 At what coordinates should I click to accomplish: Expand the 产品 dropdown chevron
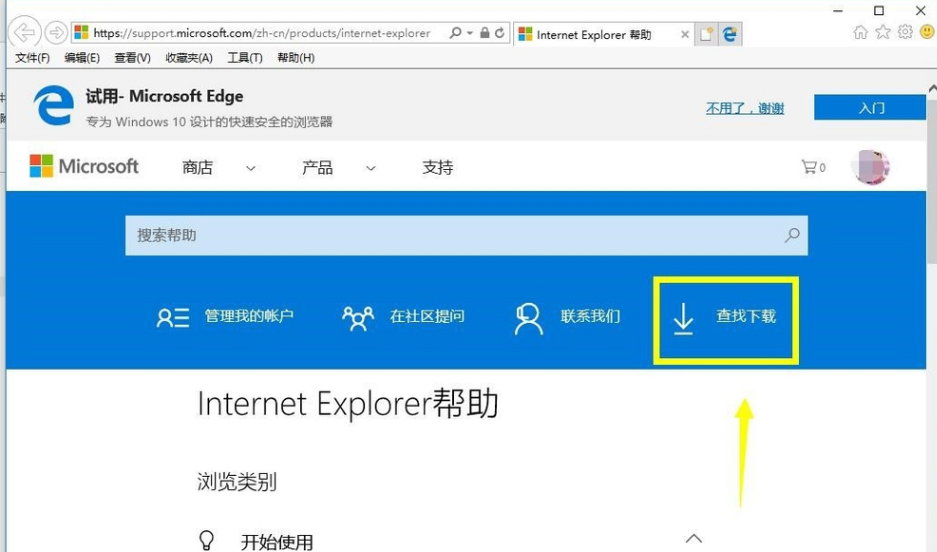371,169
